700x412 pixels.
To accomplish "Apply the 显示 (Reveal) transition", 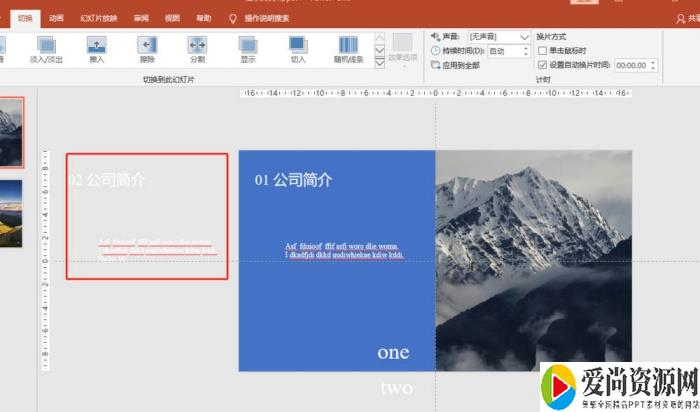I will click(247, 49).
